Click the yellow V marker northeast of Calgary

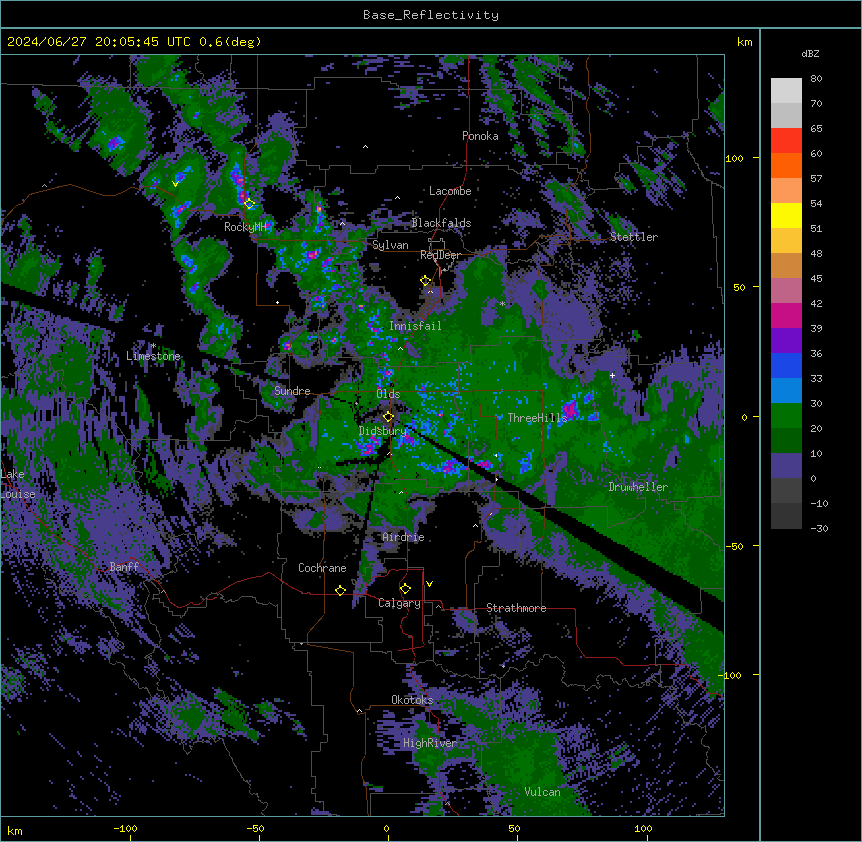(429, 584)
